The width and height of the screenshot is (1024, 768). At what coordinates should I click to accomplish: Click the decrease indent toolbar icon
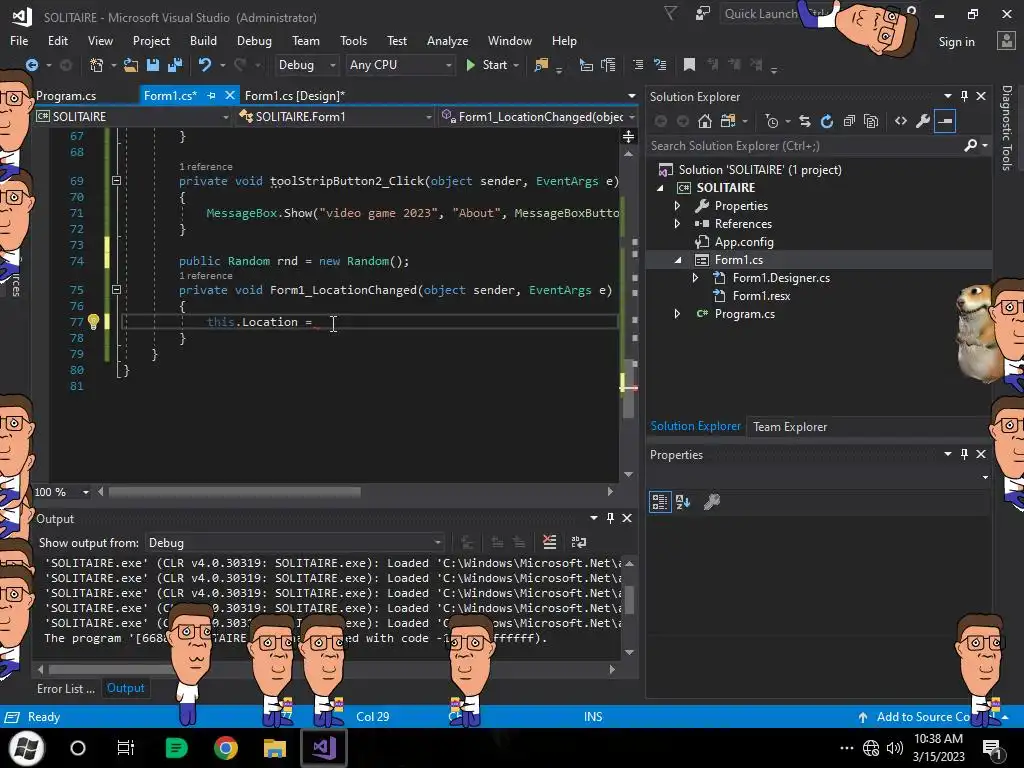[x=638, y=65]
